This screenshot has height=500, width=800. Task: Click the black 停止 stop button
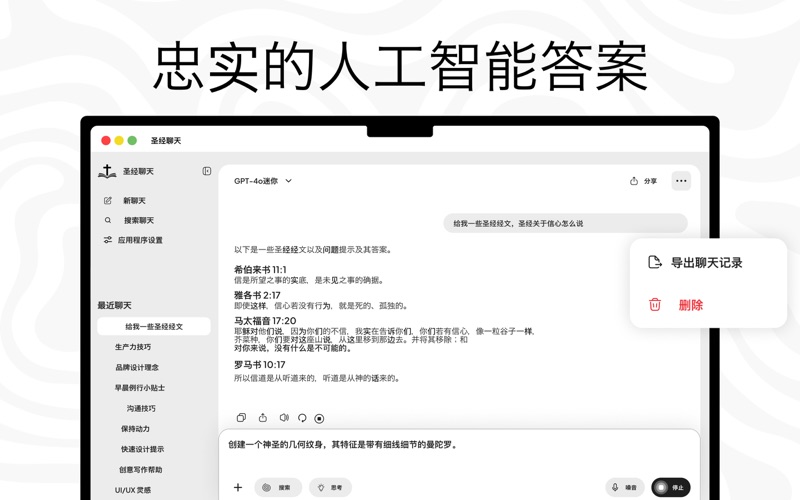click(x=670, y=487)
